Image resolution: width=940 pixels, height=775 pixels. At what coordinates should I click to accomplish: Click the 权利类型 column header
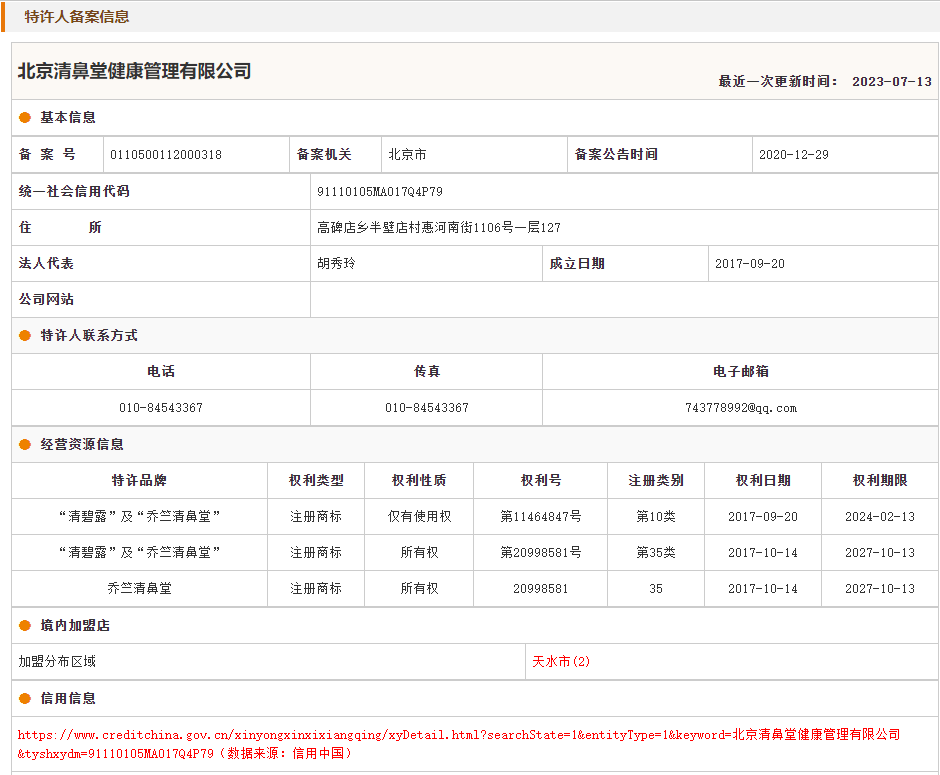pyautogui.click(x=316, y=481)
